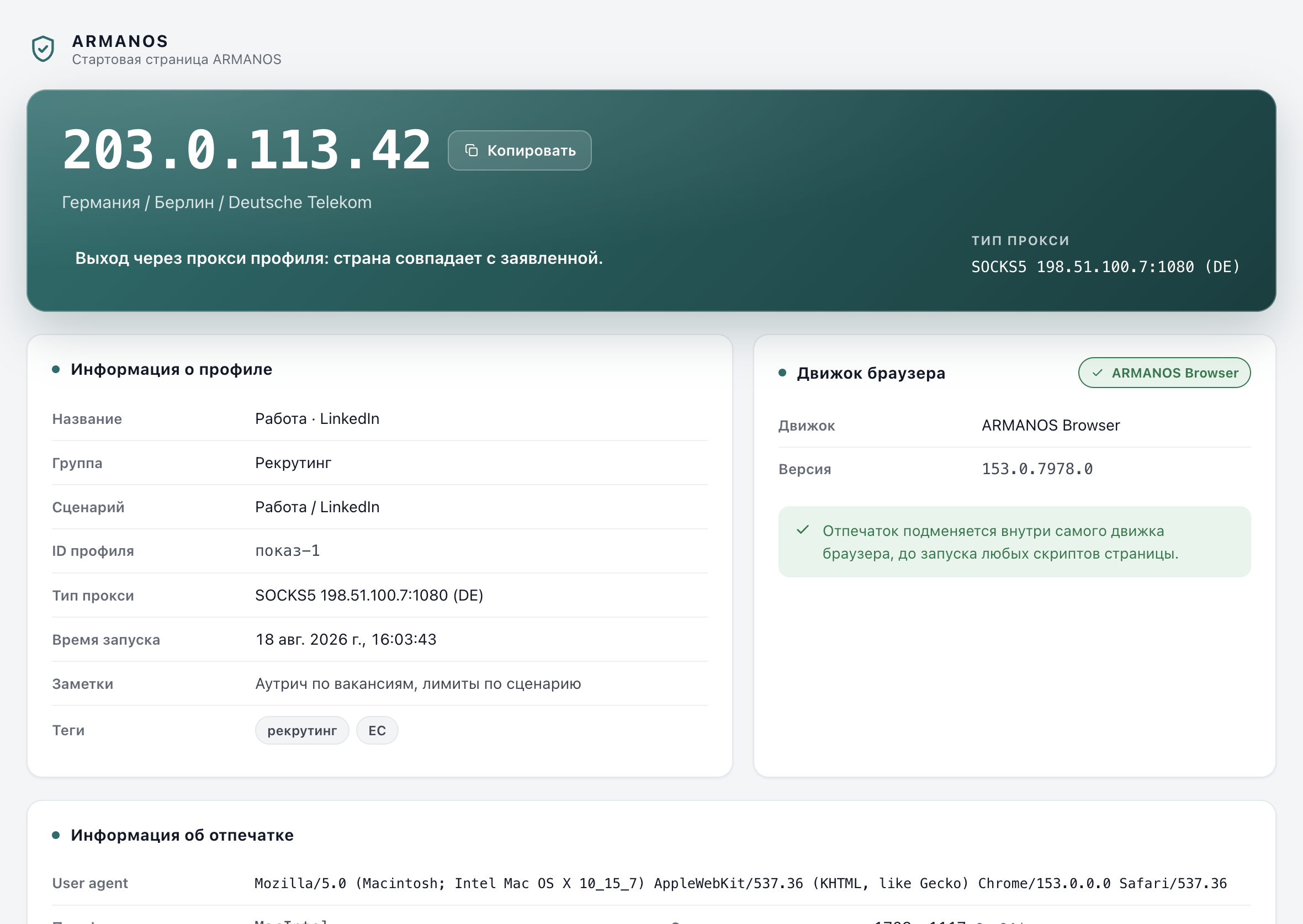Click the ARMANOS Browser badge

(x=1164, y=373)
